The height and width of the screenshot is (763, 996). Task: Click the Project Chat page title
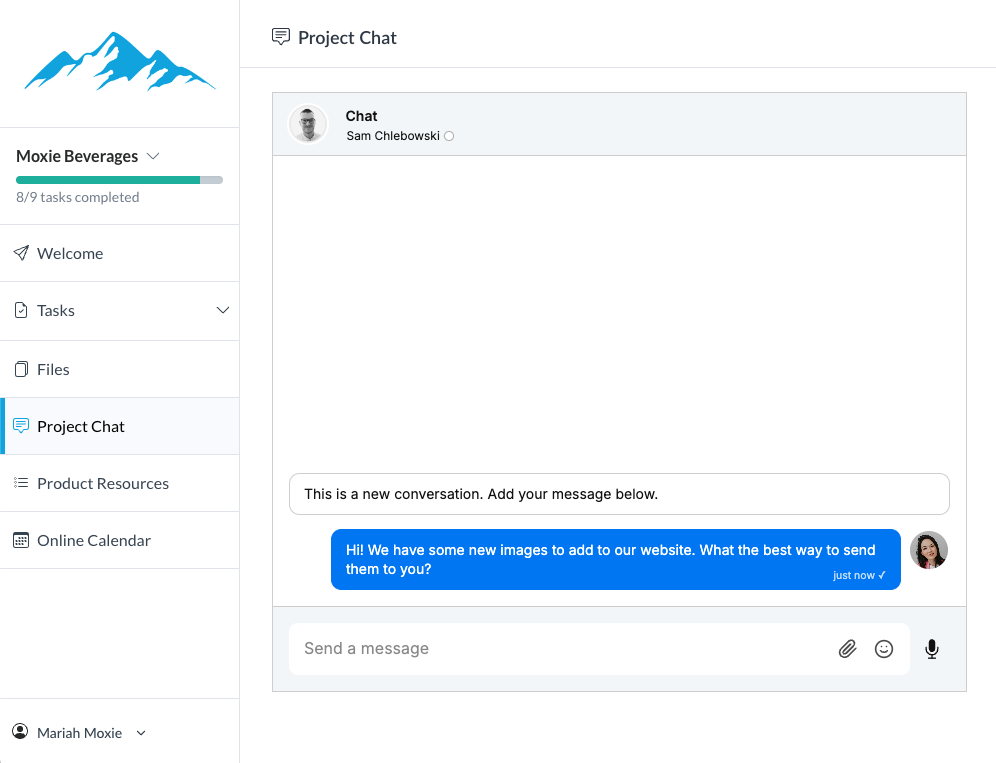pyautogui.click(x=347, y=38)
